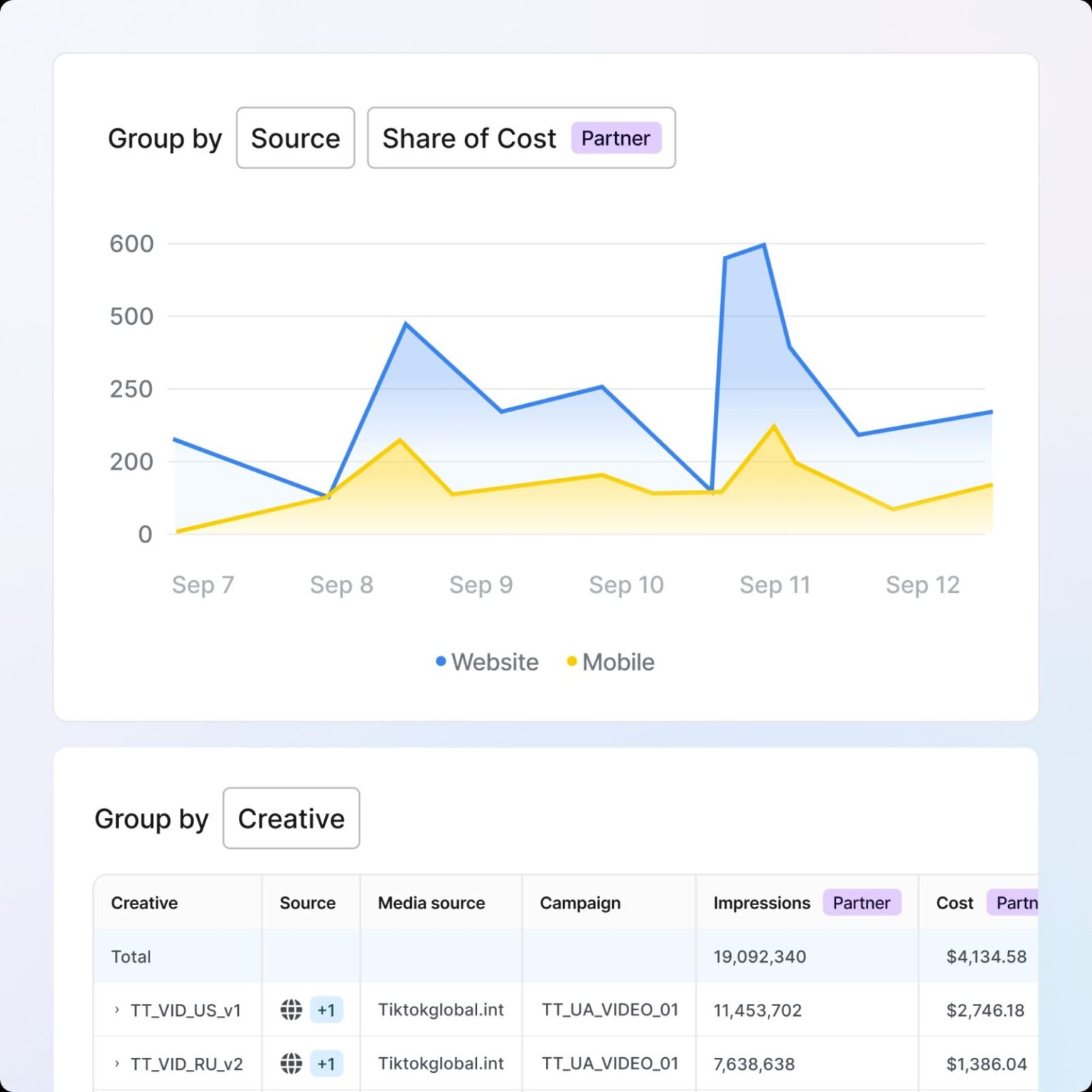This screenshot has height=1092, width=1092.
Task: Click +1 badge in TT_VID_RU_v2 row
Action: tap(326, 1064)
